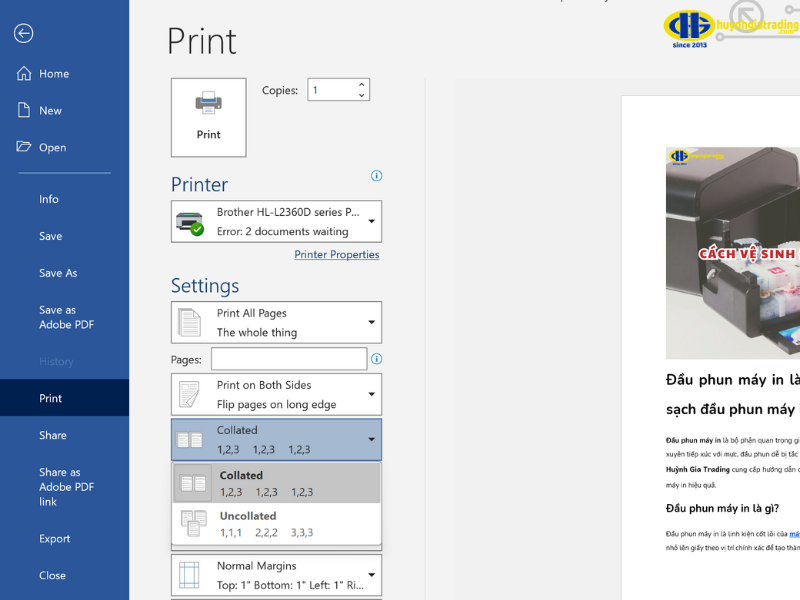This screenshot has height=600, width=800.
Task: Click the Print button with printer icon
Action: [x=208, y=117]
